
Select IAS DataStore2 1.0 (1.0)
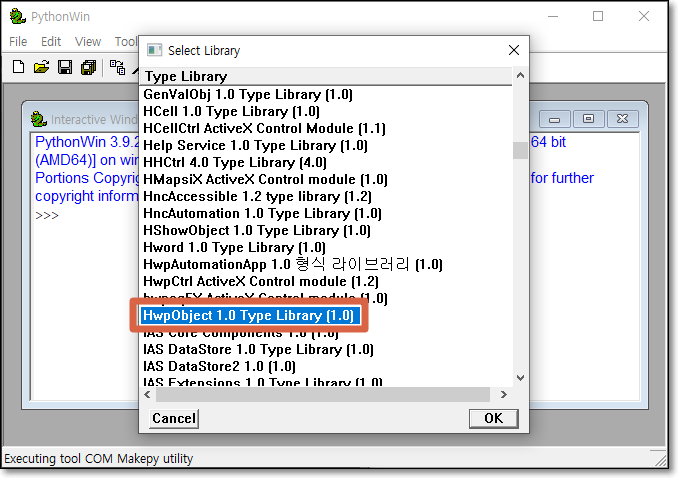click(x=219, y=366)
